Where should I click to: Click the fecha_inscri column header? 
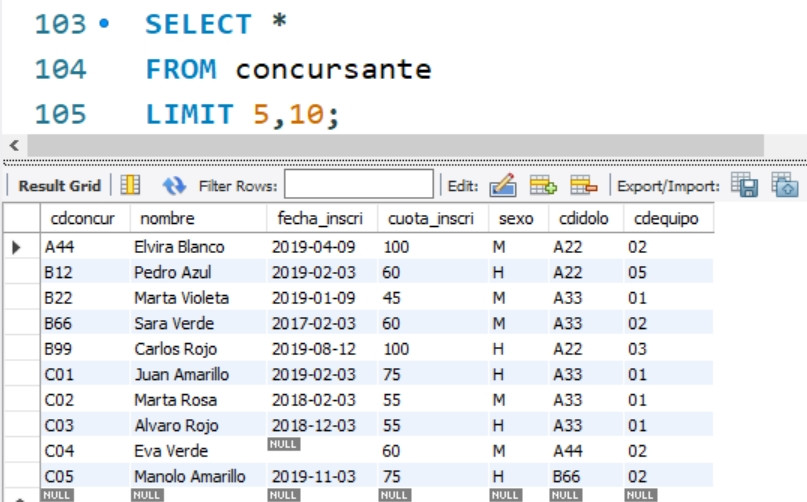pos(320,219)
